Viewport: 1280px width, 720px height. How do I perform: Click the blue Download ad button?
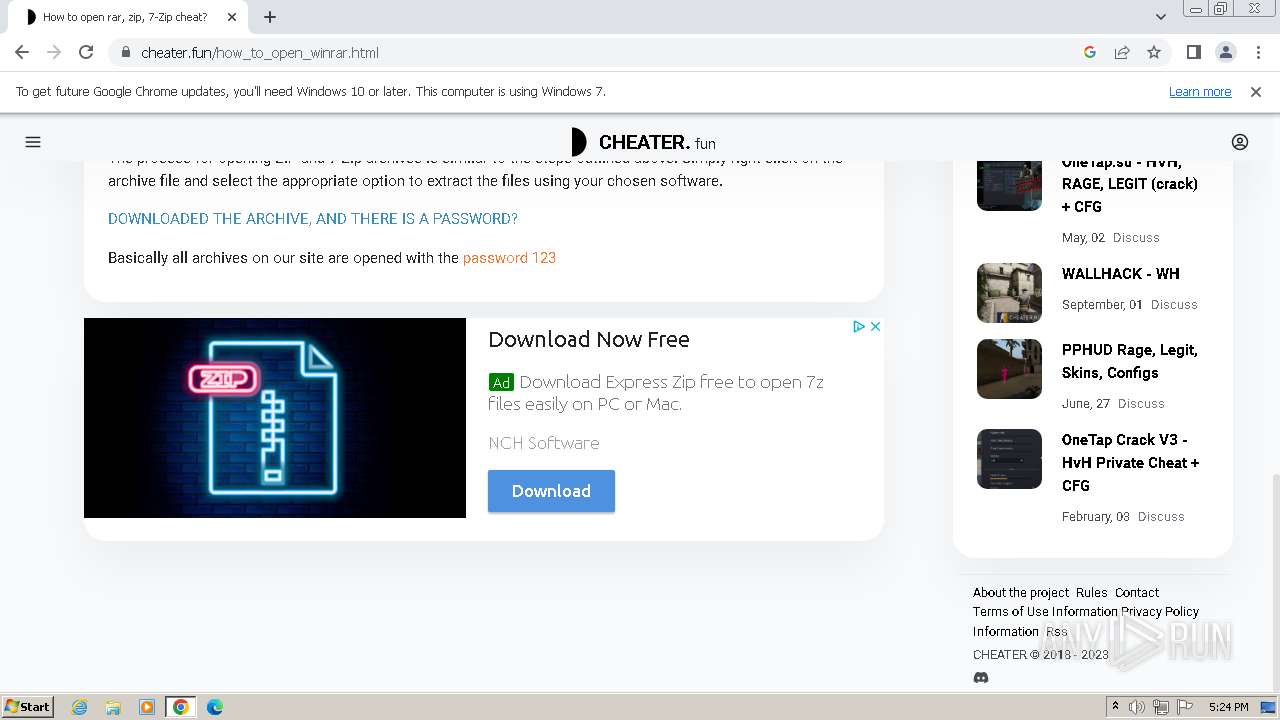pyautogui.click(x=551, y=491)
